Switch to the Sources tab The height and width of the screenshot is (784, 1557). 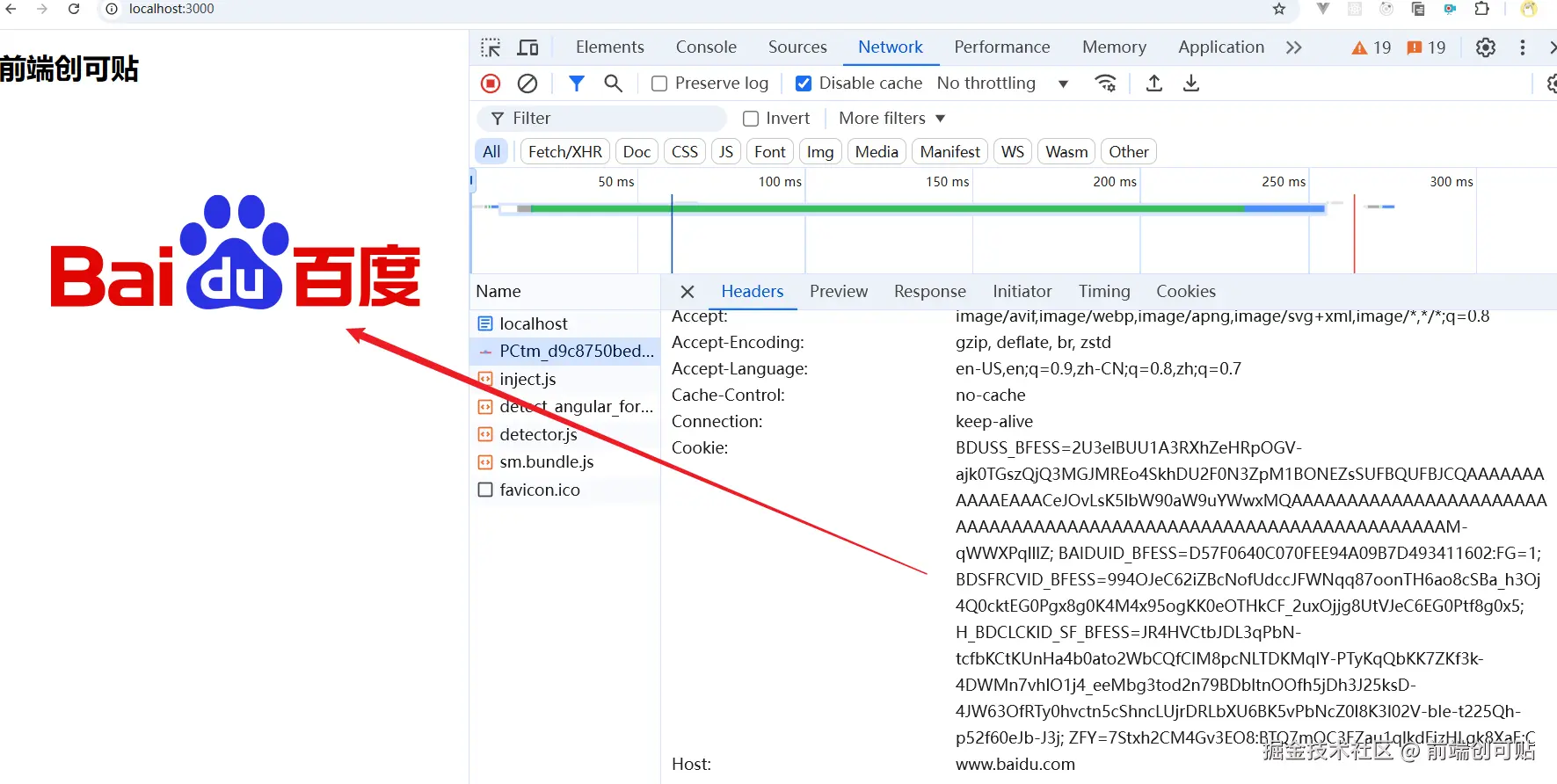[797, 47]
